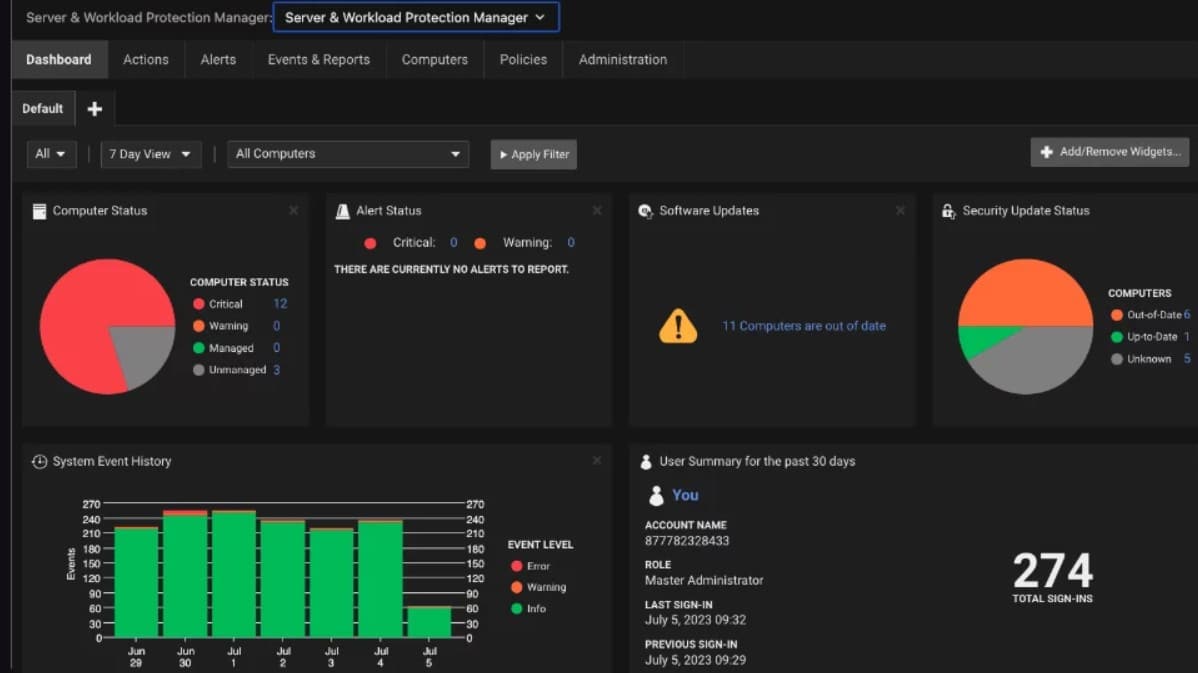This screenshot has height=673, width=1198.
Task: Click the Software Updates gear icon
Action: [x=645, y=210]
